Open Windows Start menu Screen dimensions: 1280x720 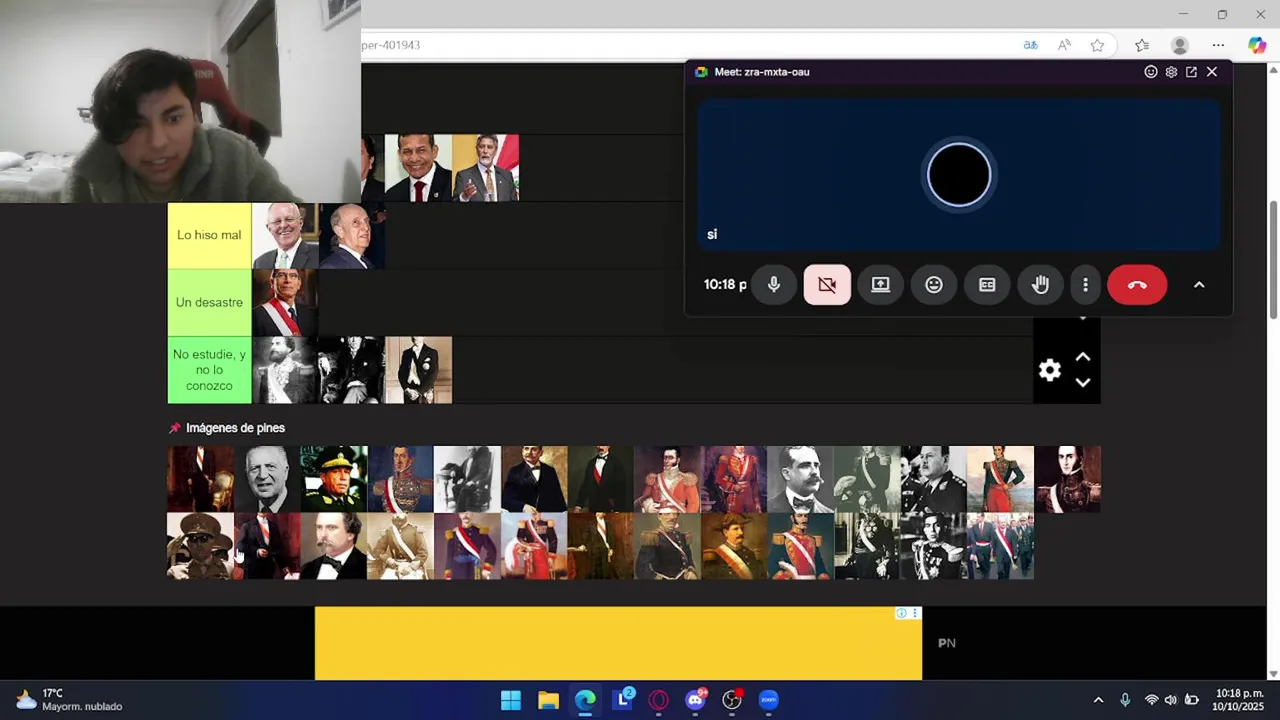(511, 700)
